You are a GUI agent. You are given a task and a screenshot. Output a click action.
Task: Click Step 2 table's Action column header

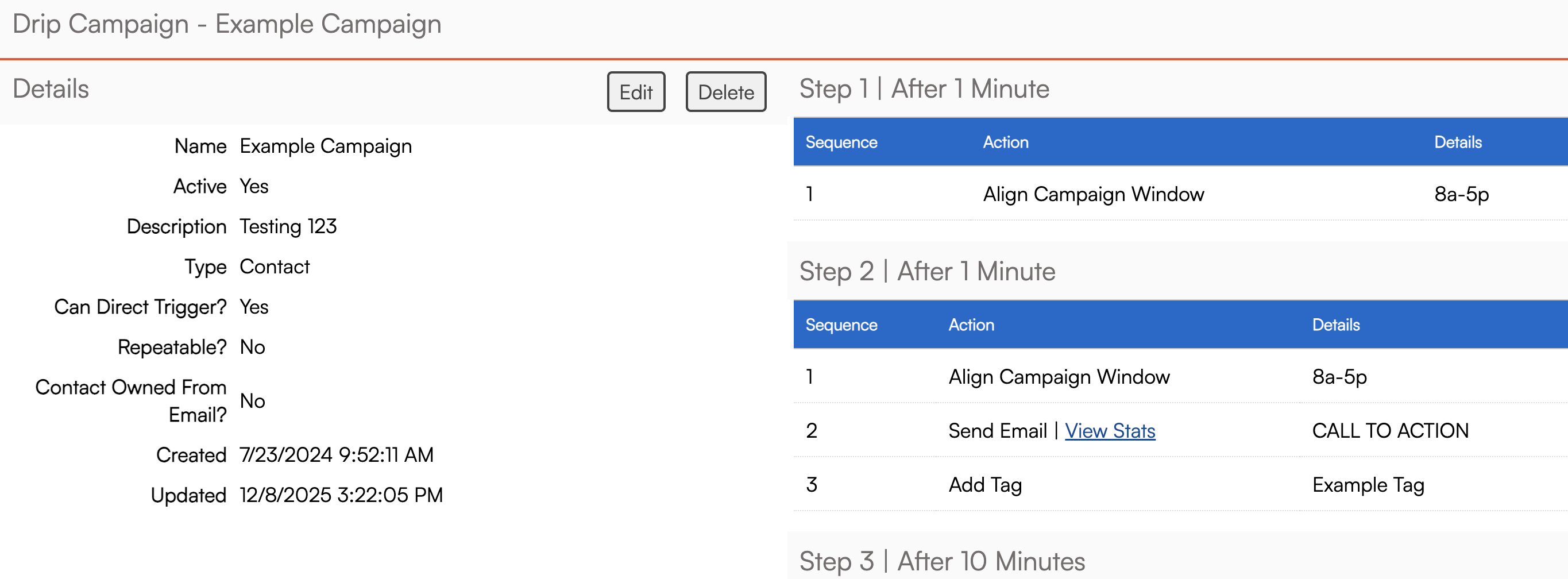[971, 325]
